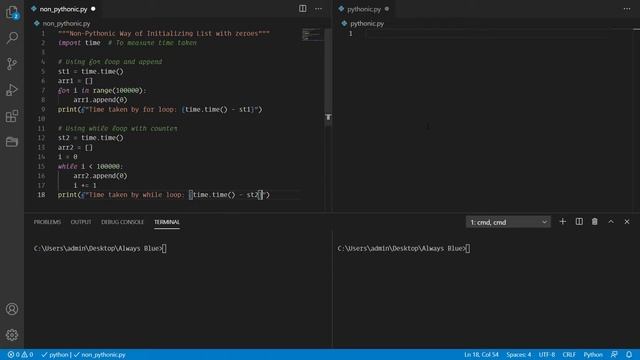Image resolution: width=640 pixels, height=360 pixels.
Task: Switch to the pythonic.py tab
Action: (x=364, y=9)
